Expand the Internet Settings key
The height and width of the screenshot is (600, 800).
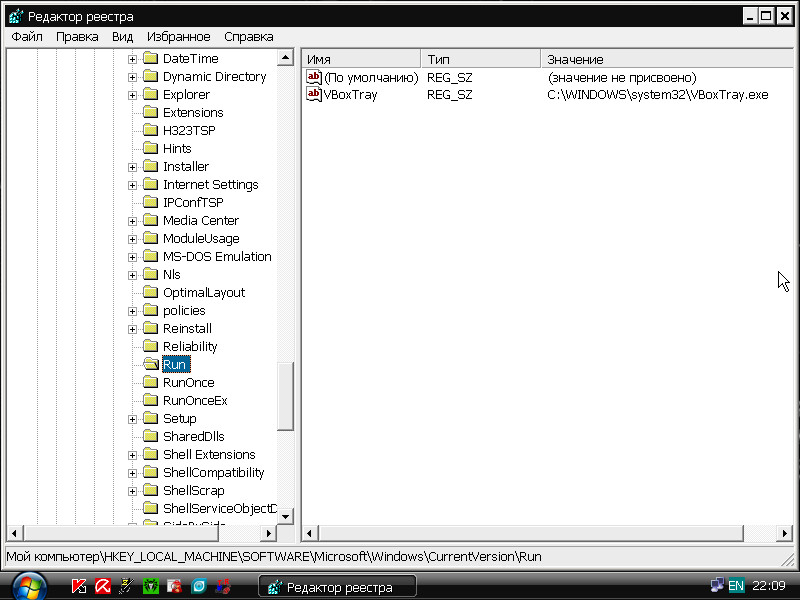pos(132,185)
